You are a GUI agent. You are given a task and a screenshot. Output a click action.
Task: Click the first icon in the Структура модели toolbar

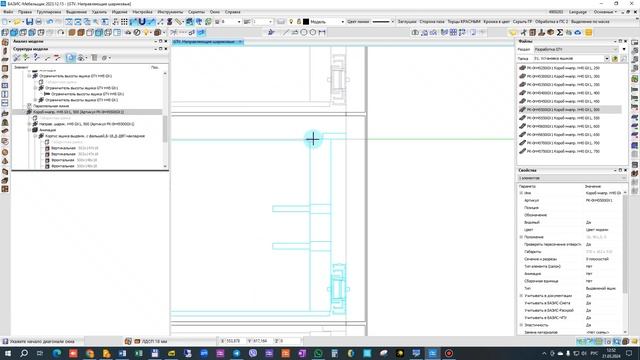[x=17, y=58]
